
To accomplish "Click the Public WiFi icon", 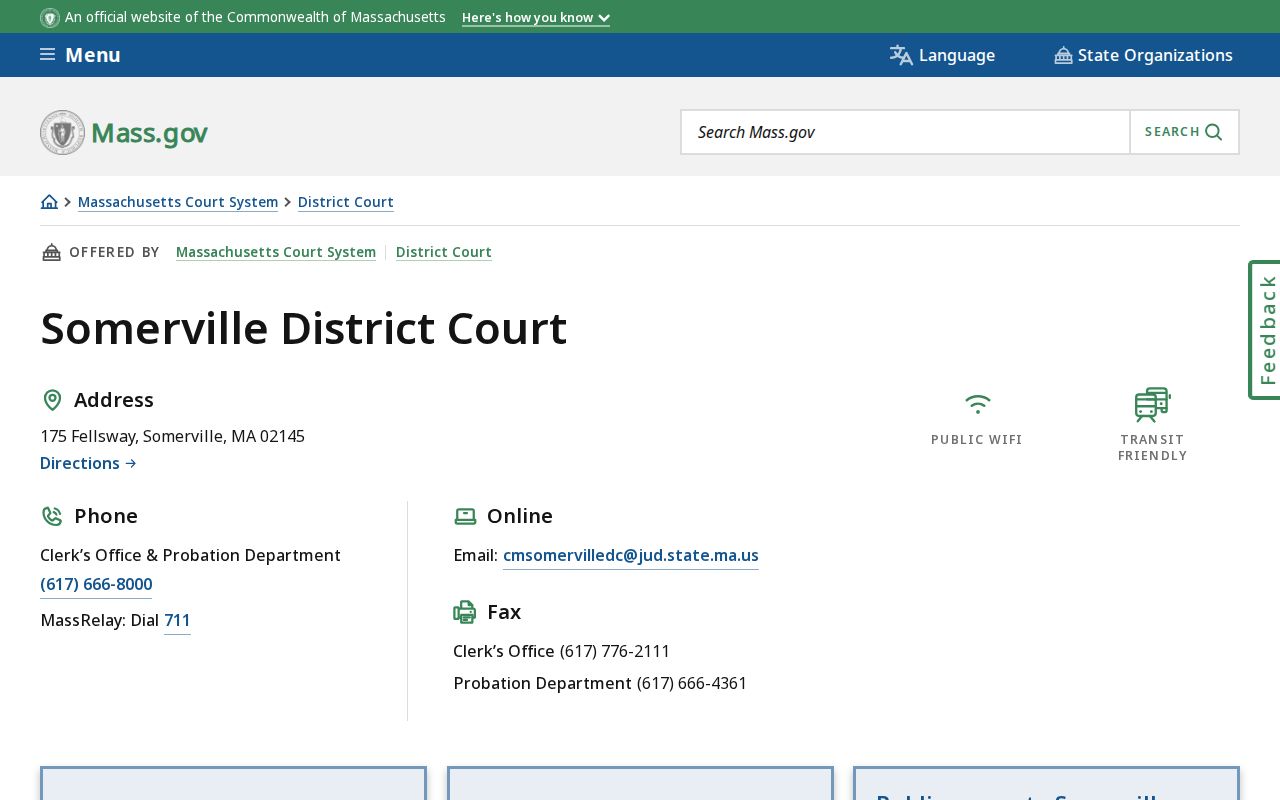I will point(977,404).
